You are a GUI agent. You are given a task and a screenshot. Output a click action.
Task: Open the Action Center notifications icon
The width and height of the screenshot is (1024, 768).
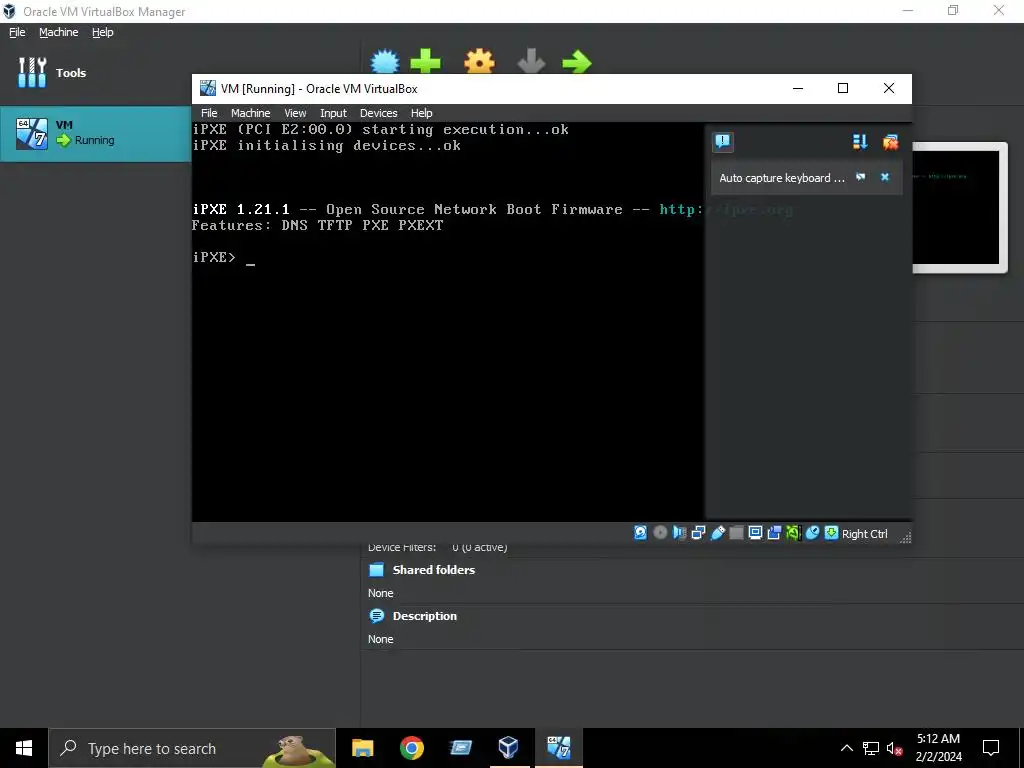click(991, 748)
